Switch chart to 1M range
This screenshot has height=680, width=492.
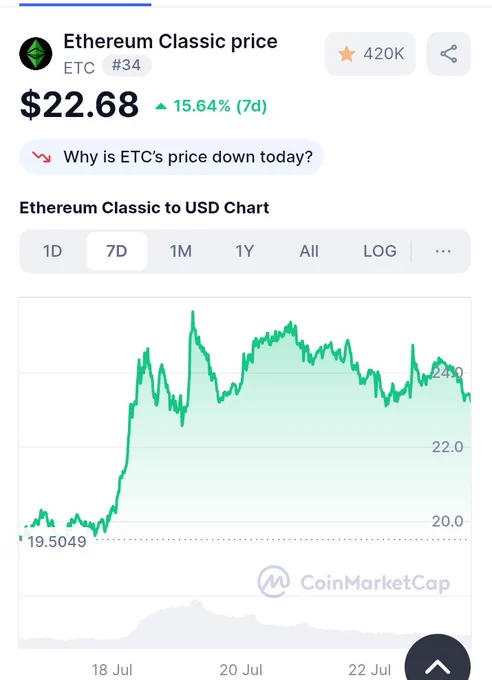180,251
